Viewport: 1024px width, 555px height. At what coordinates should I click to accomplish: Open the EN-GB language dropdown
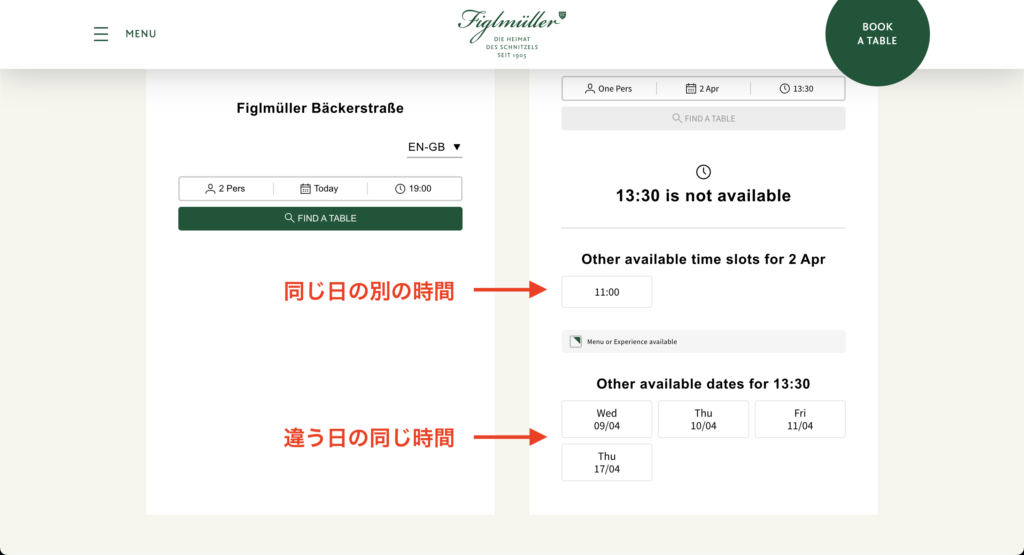(x=434, y=148)
